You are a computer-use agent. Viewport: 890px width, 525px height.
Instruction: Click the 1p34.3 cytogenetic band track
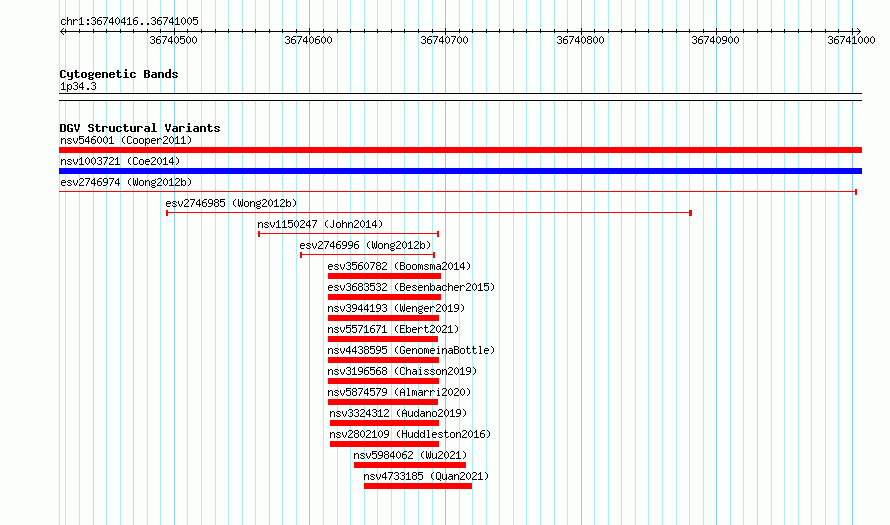click(460, 97)
